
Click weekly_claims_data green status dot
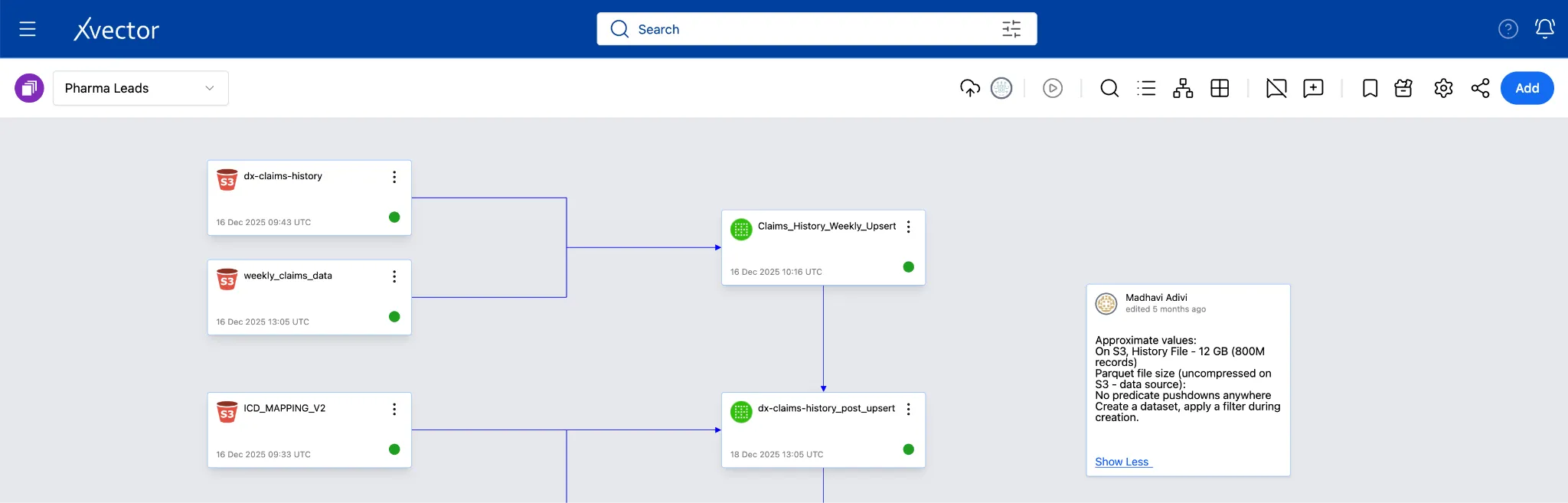(x=394, y=316)
